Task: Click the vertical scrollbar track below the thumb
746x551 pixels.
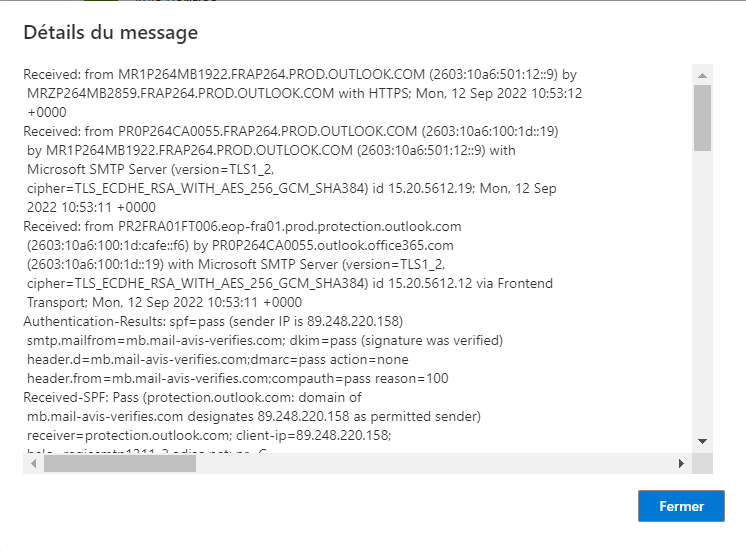Action: pyautogui.click(x=702, y=300)
